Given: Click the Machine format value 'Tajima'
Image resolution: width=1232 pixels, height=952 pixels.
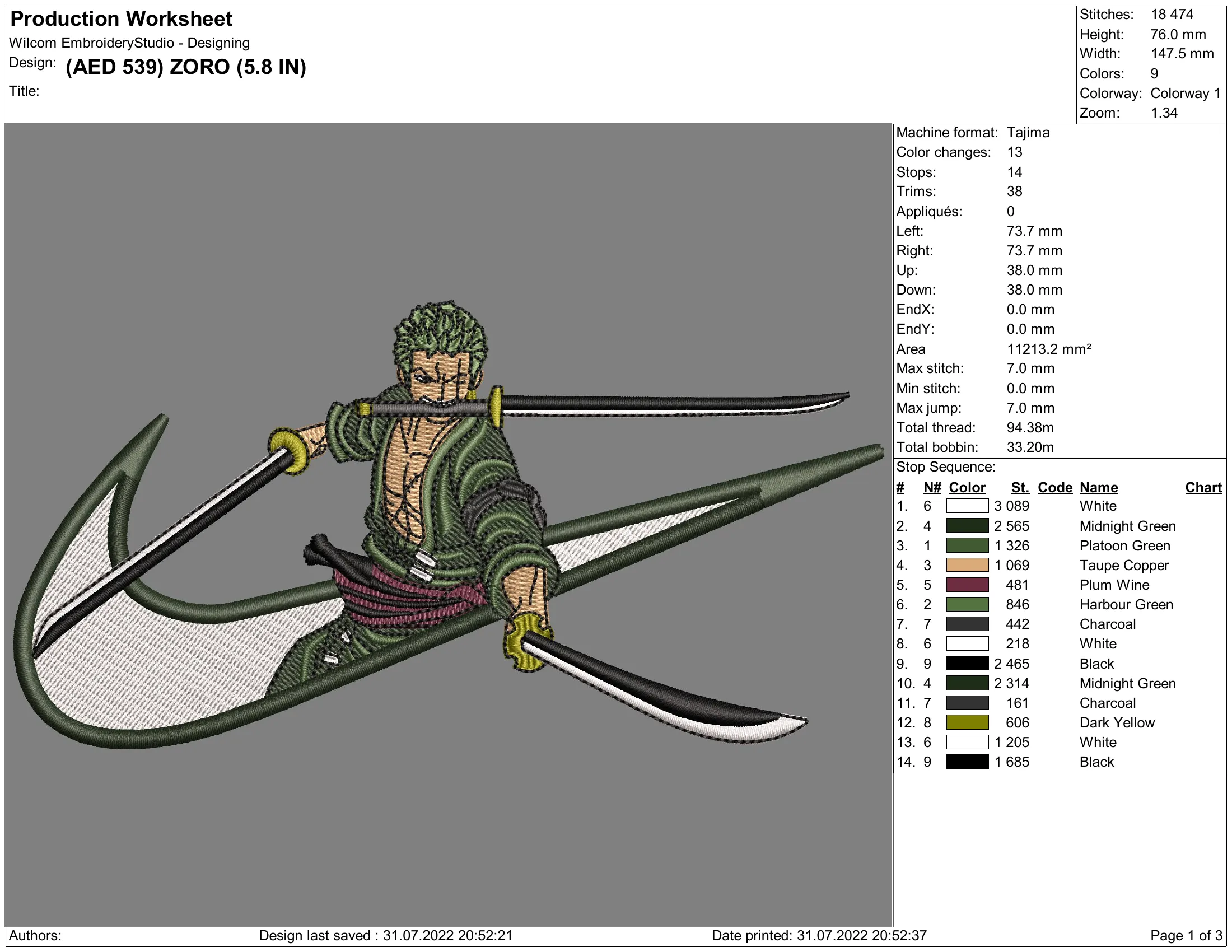Looking at the screenshot, I should coord(1028,133).
